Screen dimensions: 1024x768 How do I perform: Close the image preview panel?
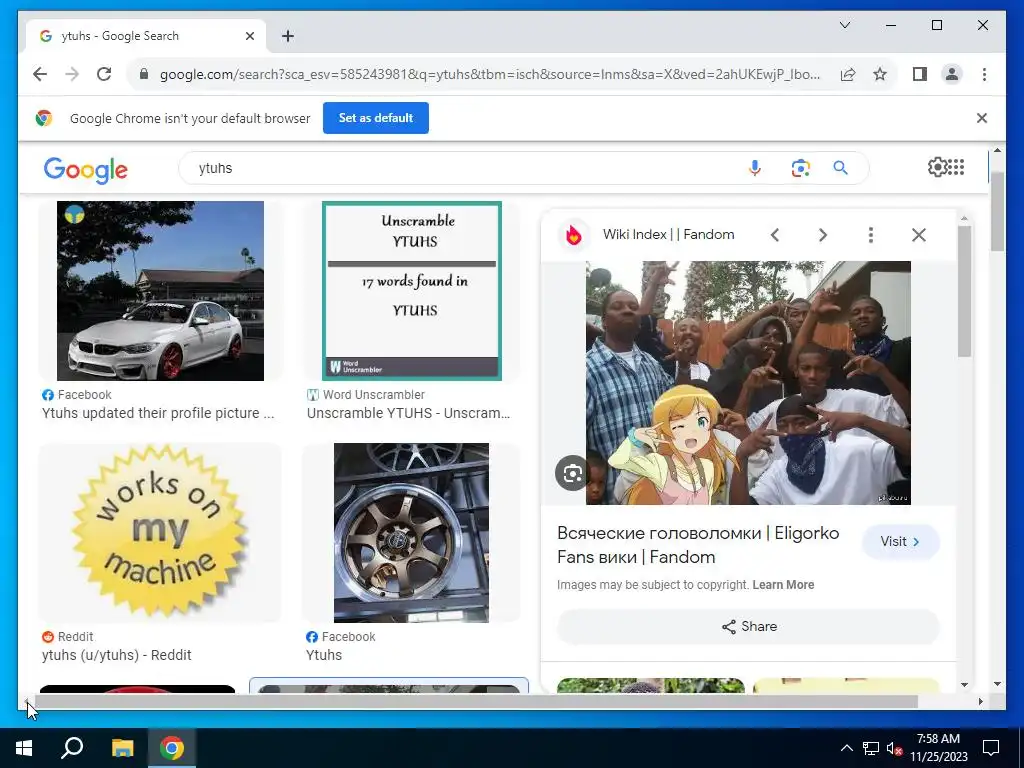coord(919,235)
